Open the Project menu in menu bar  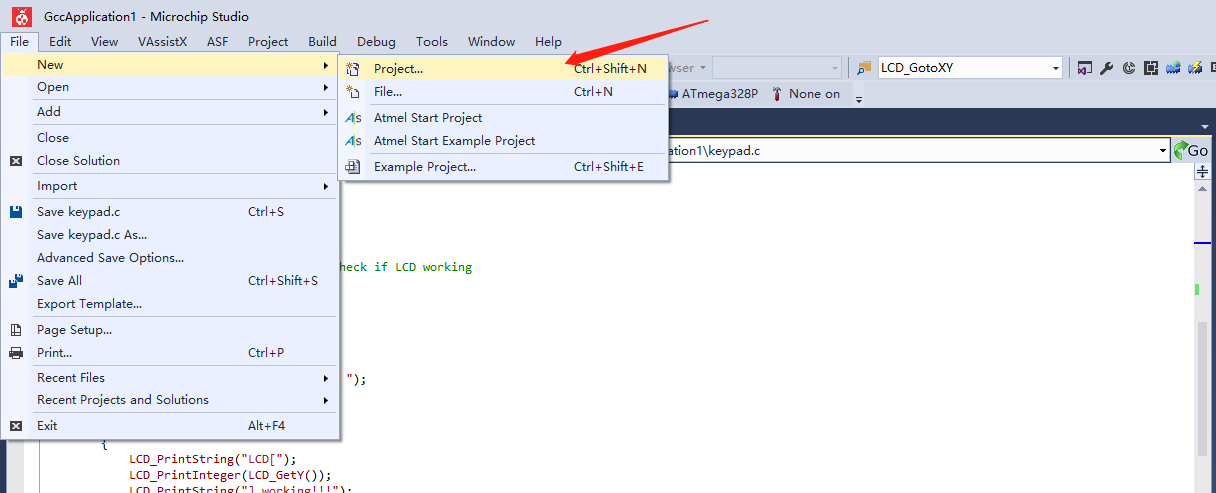coord(268,41)
